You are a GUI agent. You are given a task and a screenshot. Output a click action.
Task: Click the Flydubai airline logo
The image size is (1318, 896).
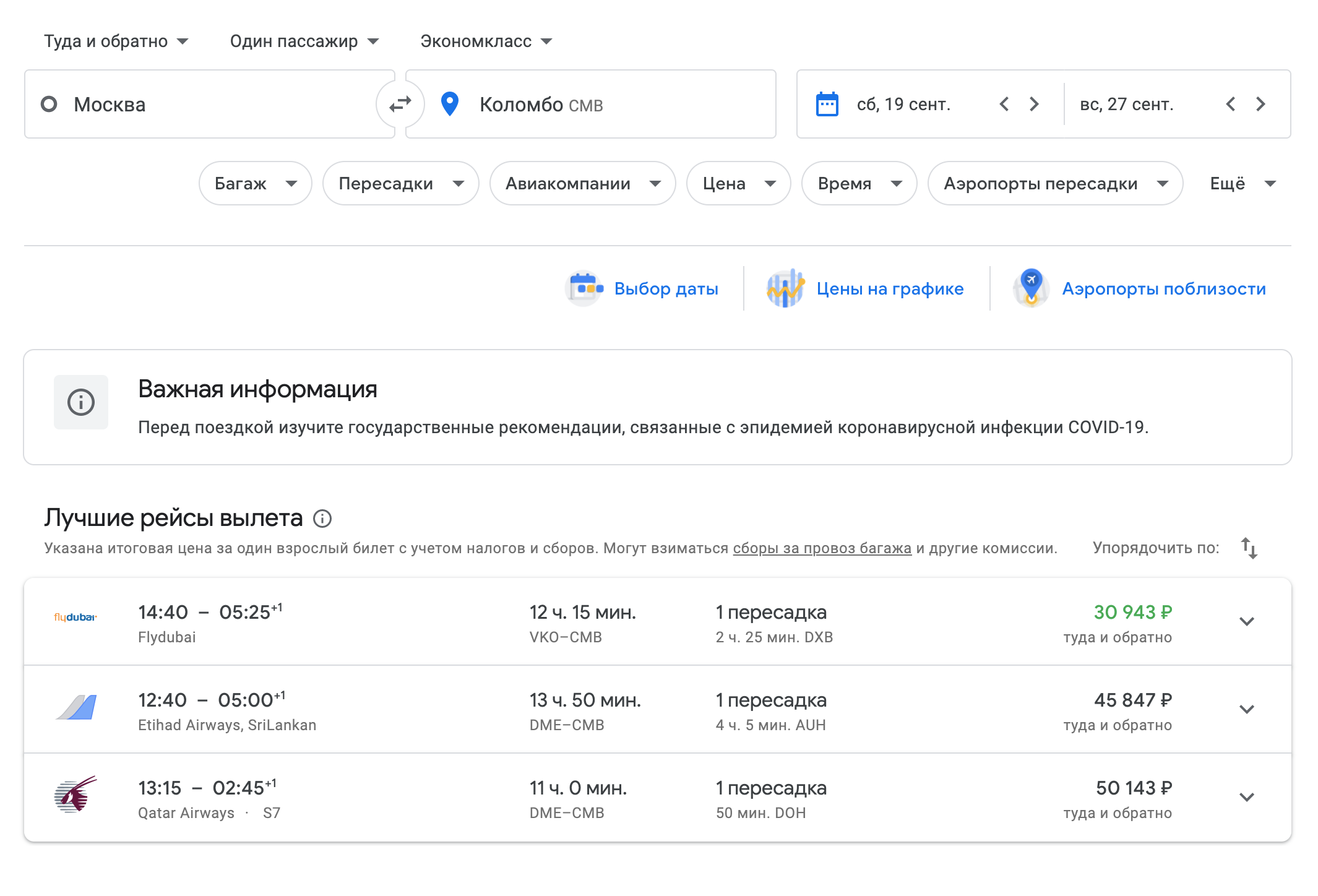click(x=75, y=618)
